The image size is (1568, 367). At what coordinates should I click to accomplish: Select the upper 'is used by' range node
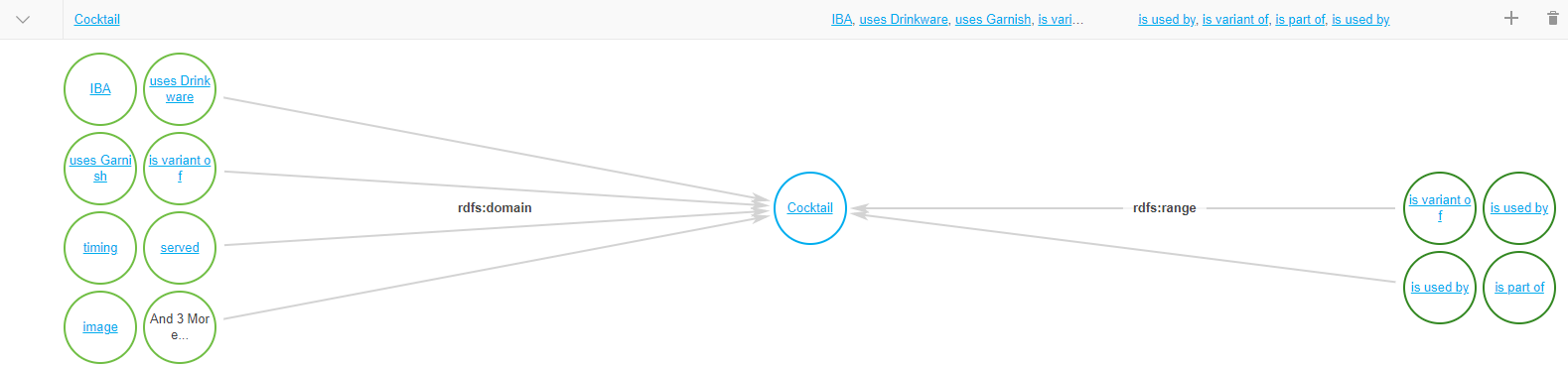[1519, 208]
